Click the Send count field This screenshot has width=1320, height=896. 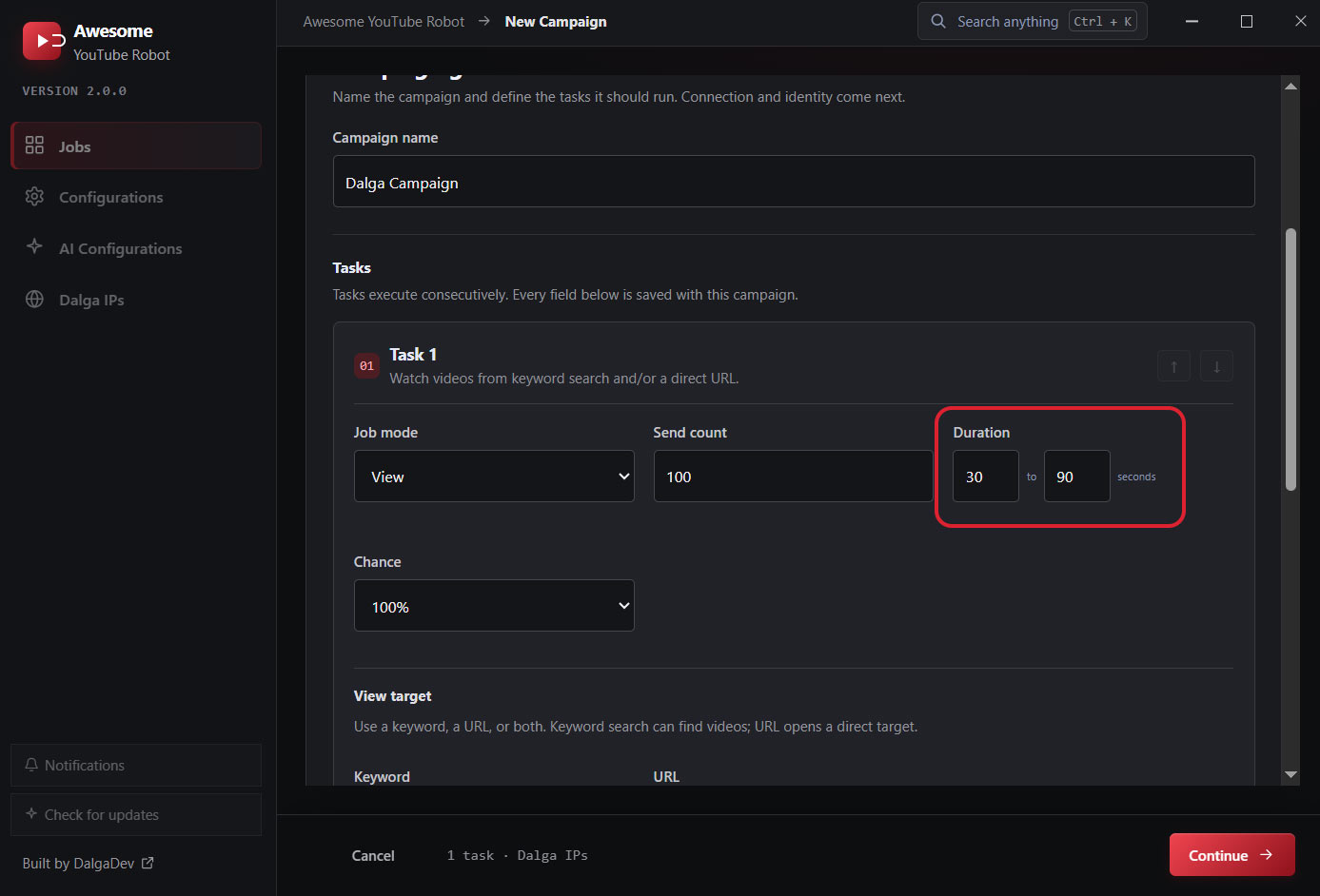[x=794, y=477]
